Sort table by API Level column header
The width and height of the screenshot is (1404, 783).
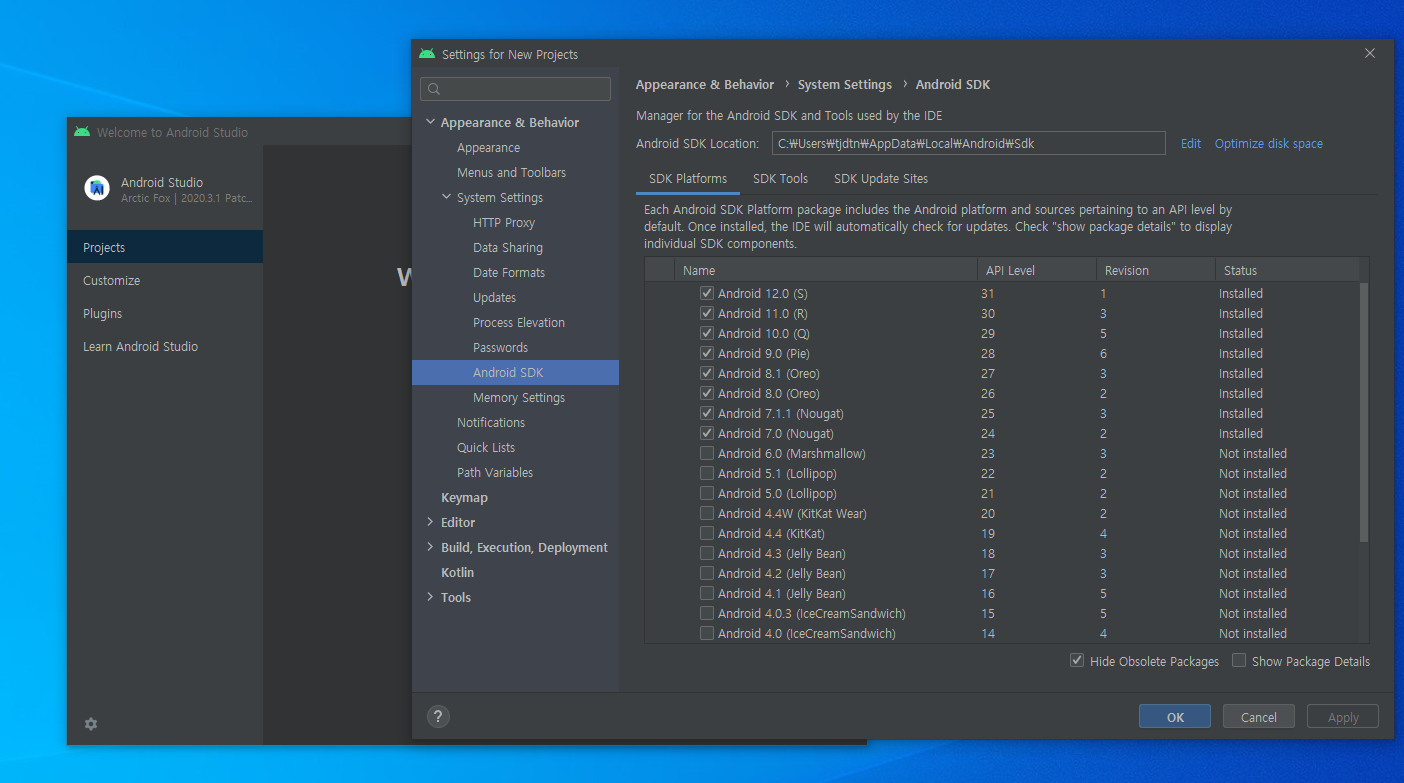(1036, 270)
